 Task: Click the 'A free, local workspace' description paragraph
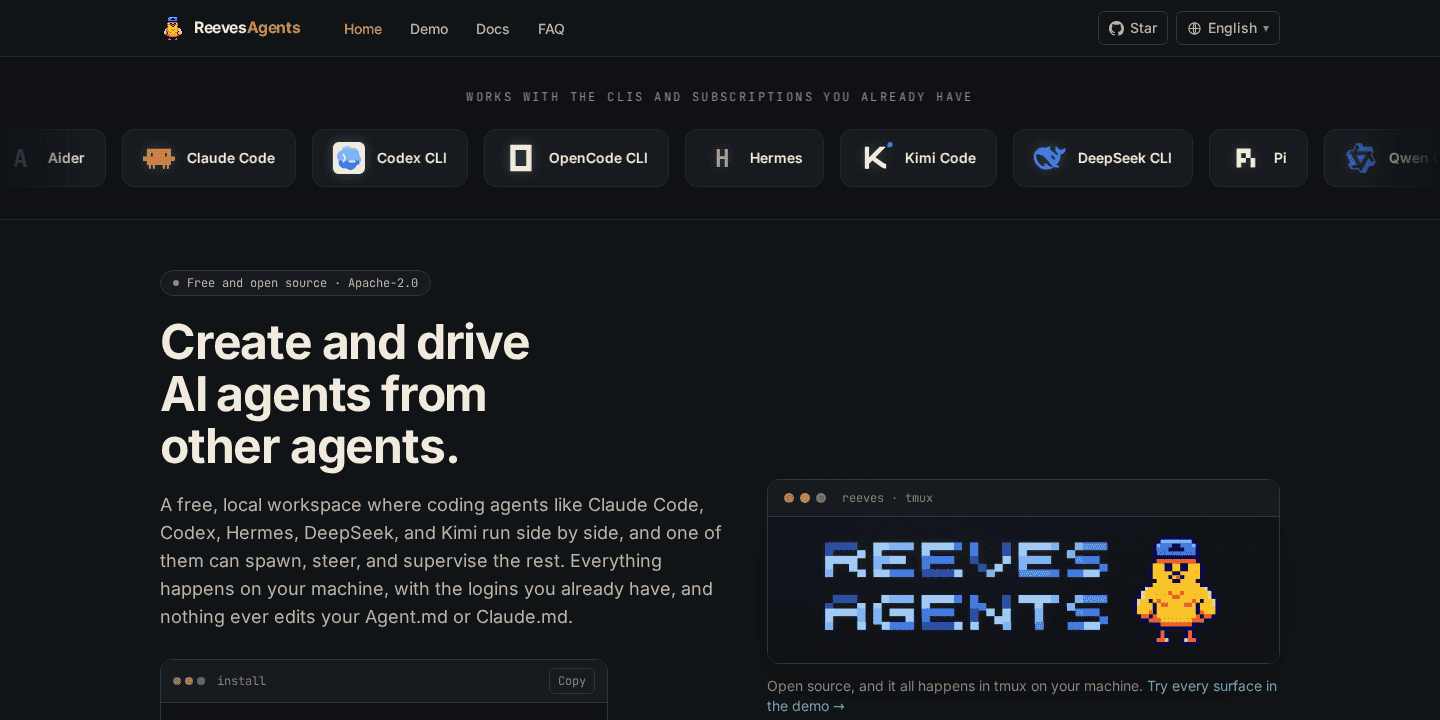click(x=441, y=560)
